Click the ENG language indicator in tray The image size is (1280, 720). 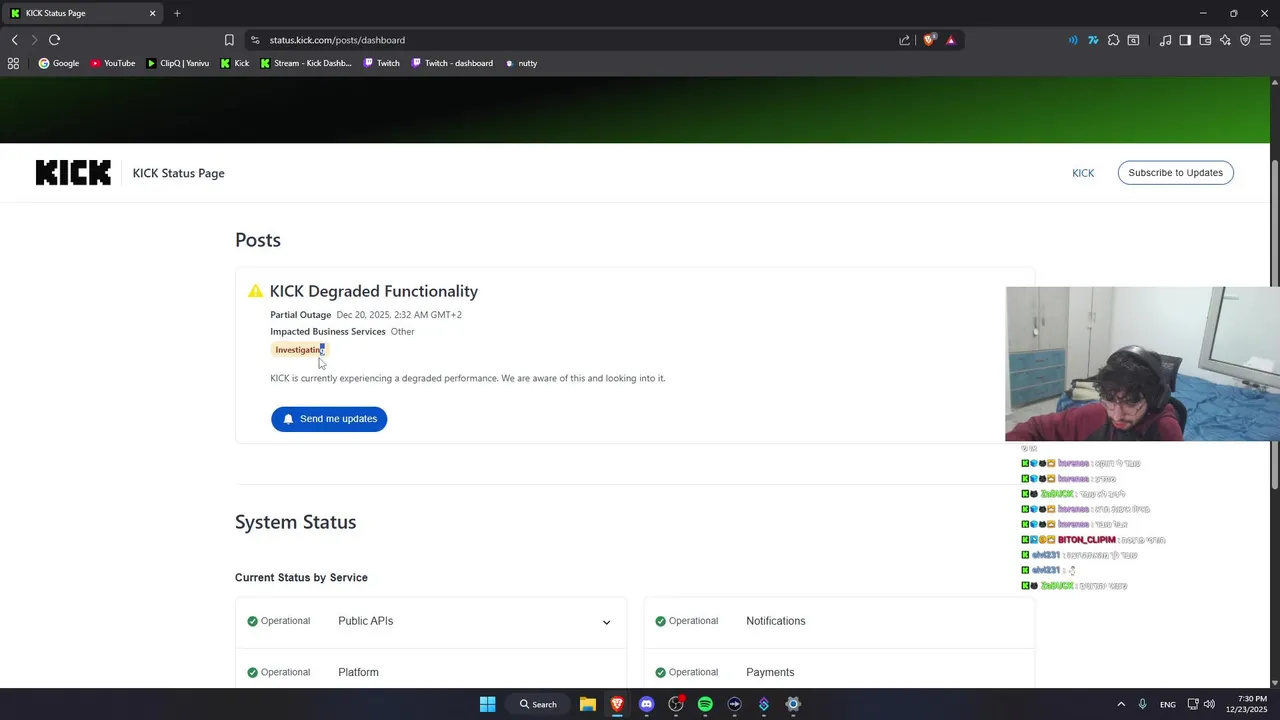point(1167,704)
